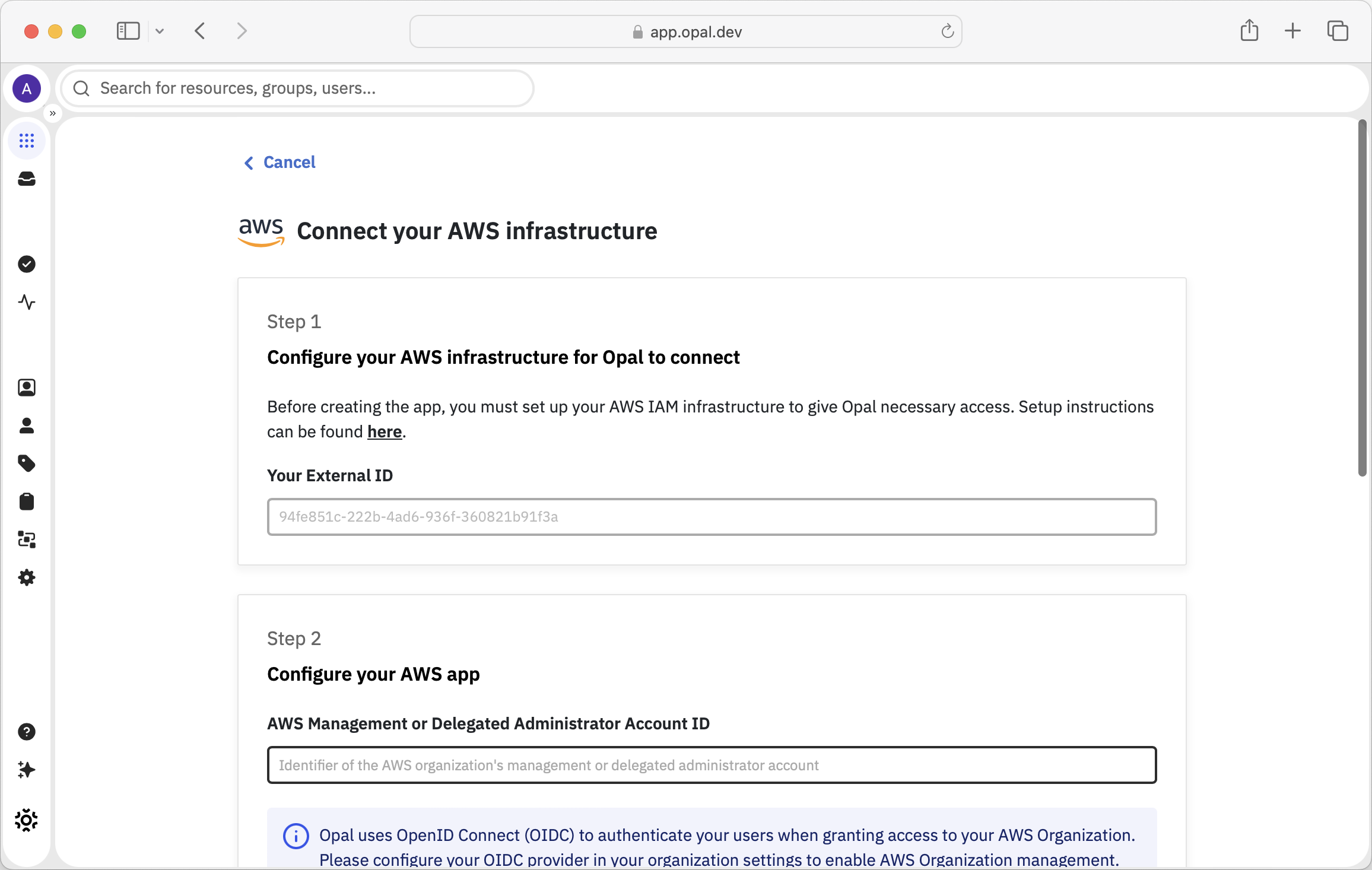Click the lock icon in address bar
Viewport: 1372px width, 870px height.
(637, 31)
